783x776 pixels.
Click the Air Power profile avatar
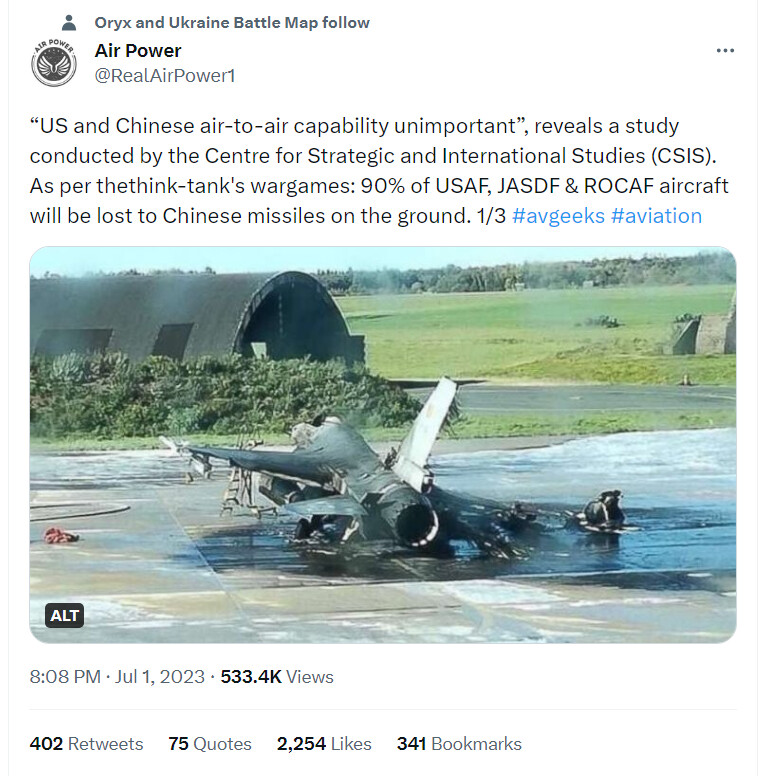click(54, 63)
